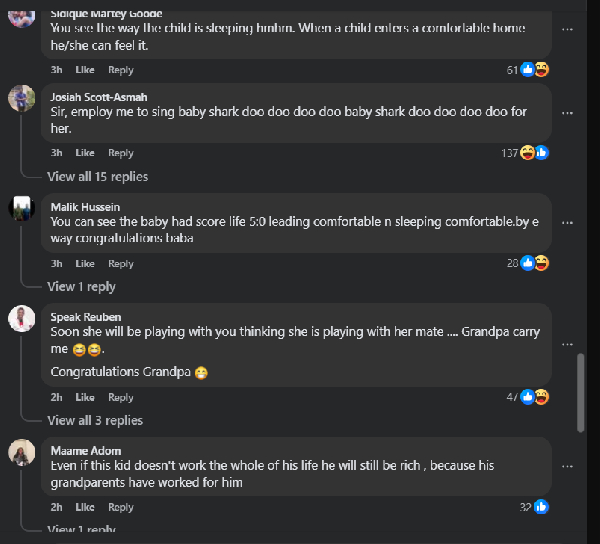
Task: Expand View 1 reply under Malik Hussein
Action: (x=81, y=287)
